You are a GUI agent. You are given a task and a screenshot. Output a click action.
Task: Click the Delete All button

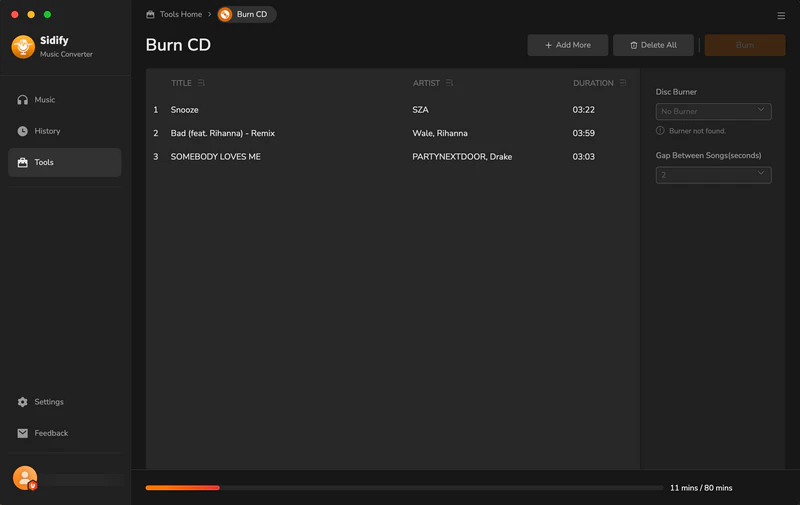point(653,45)
